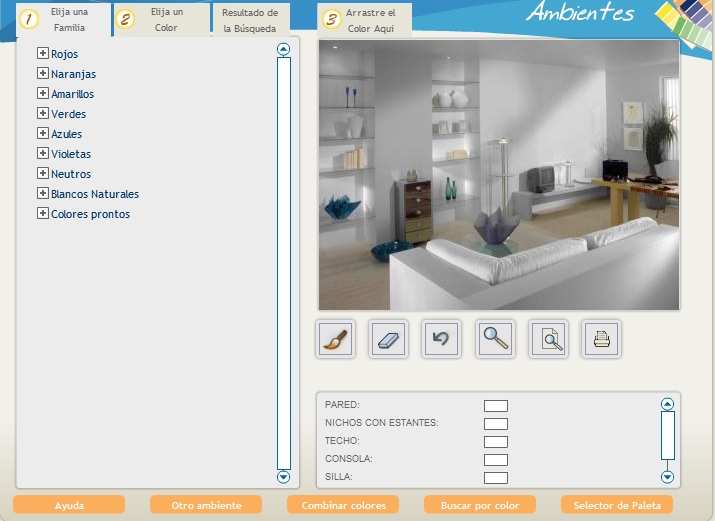Click the PARED label

(342, 405)
